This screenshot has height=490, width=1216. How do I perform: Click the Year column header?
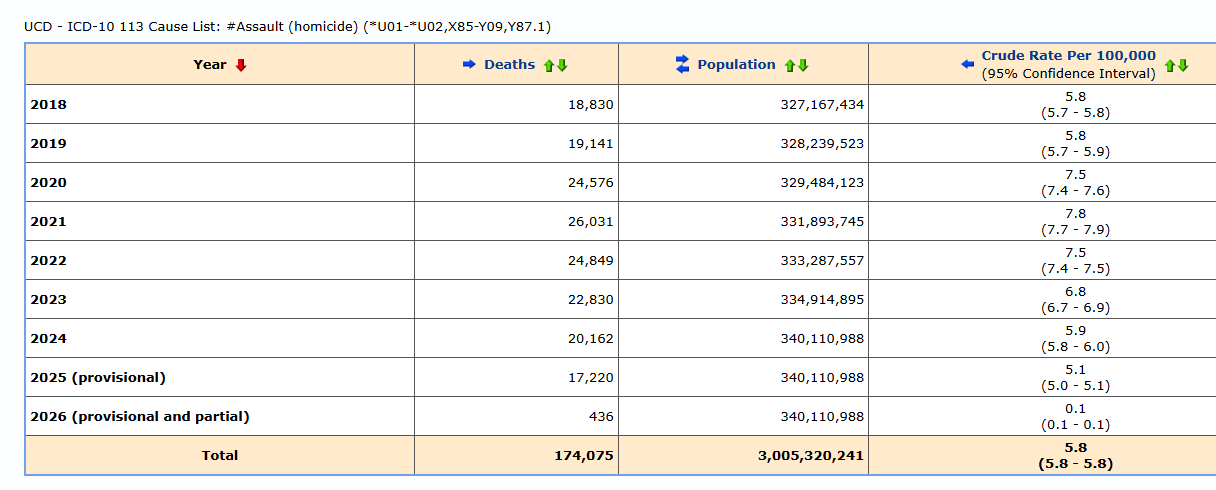(x=210, y=65)
